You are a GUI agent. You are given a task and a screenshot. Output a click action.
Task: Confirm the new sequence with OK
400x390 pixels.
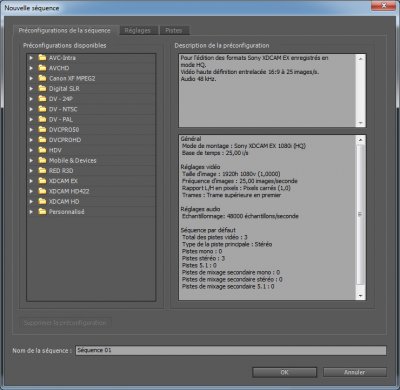(284, 372)
